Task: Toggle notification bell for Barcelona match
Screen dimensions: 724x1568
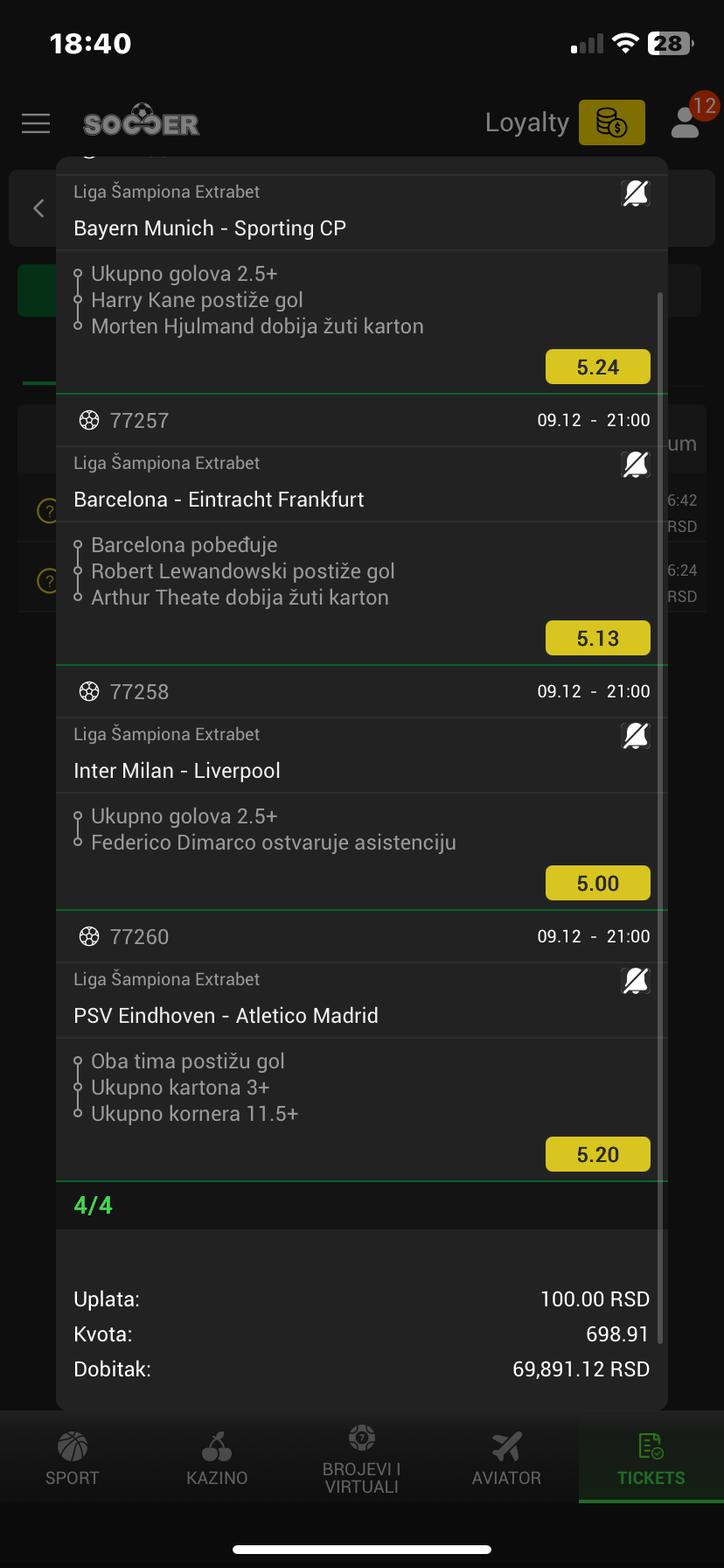Action: pyautogui.click(x=636, y=465)
